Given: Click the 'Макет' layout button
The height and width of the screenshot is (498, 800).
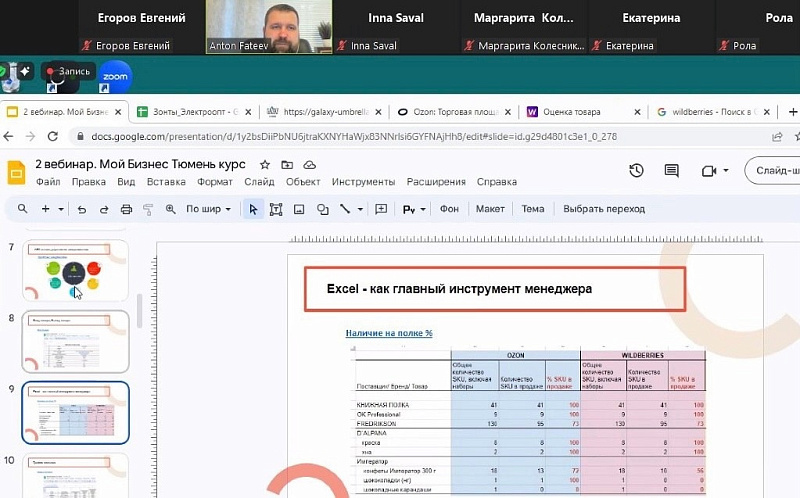Looking at the screenshot, I should click(x=490, y=209).
